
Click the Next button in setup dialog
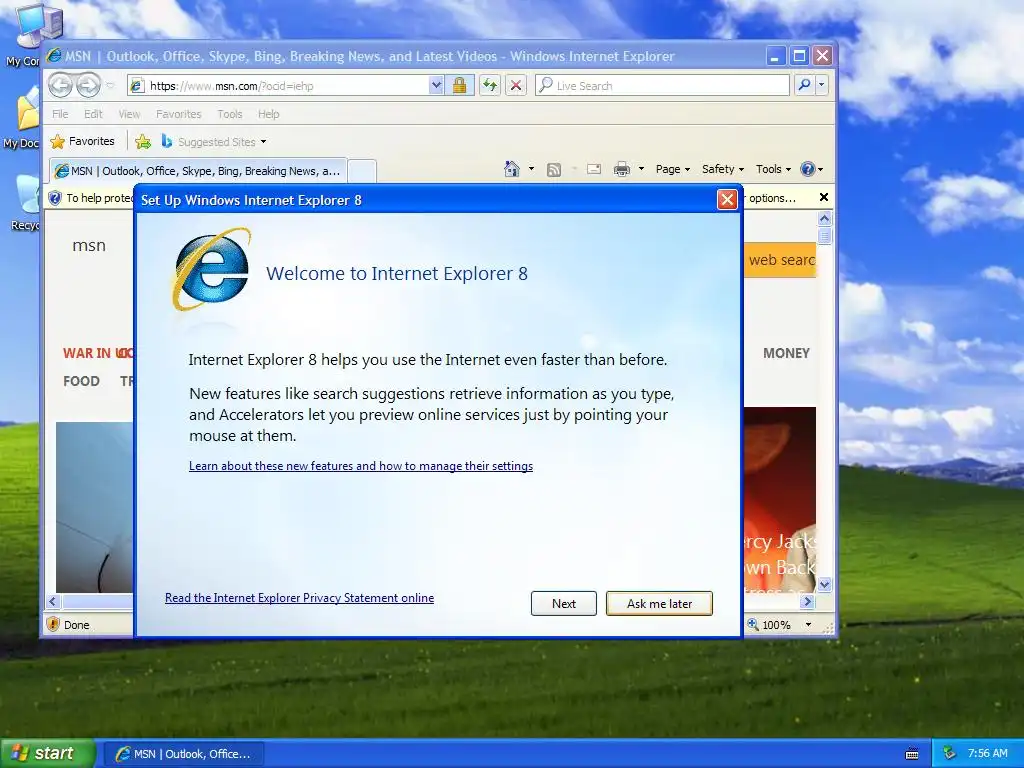tap(564, 603)
